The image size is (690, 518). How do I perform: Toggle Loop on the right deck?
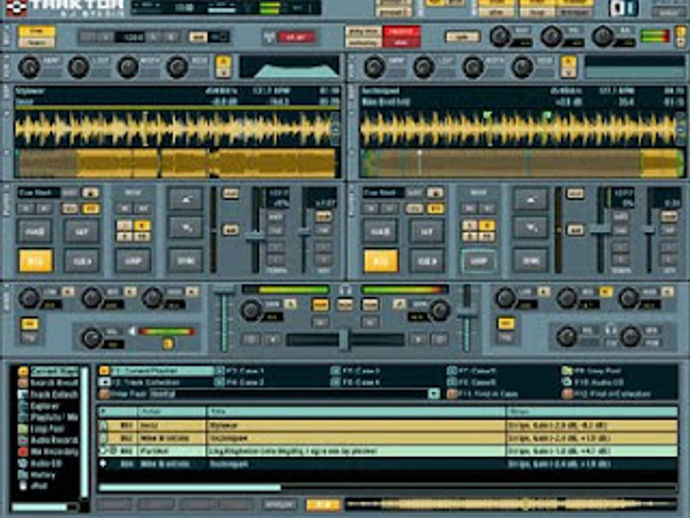478,261
